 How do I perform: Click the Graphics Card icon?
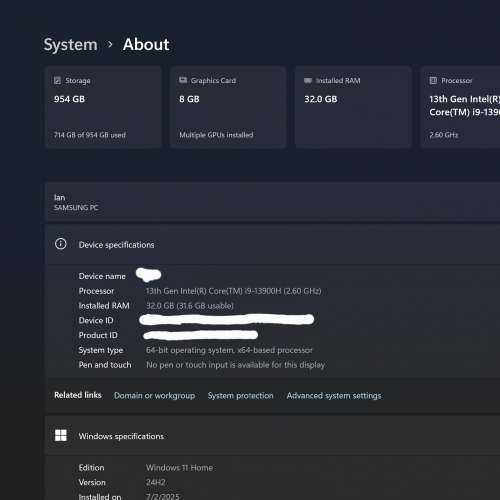point(183,80)
